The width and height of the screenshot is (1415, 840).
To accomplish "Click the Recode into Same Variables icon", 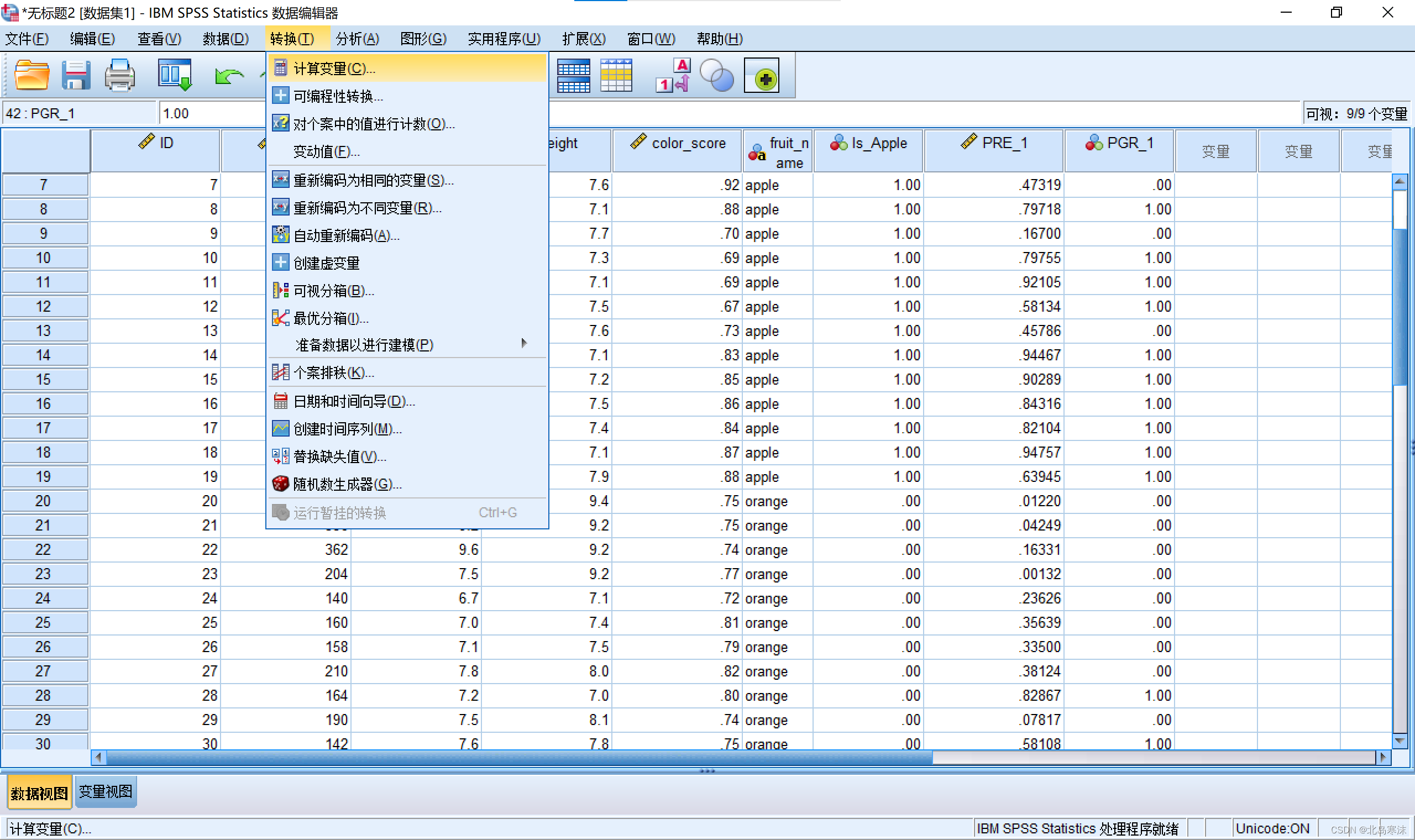I will point(280,180).
